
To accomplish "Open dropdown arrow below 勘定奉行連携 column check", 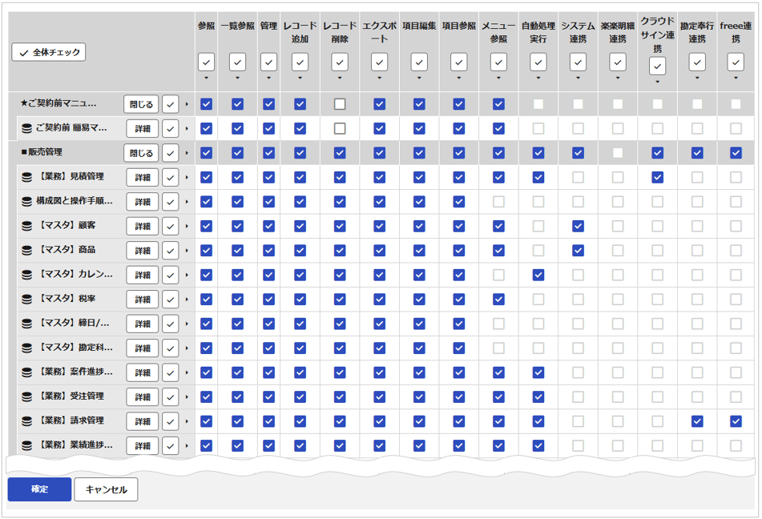I will coord(697,78).
